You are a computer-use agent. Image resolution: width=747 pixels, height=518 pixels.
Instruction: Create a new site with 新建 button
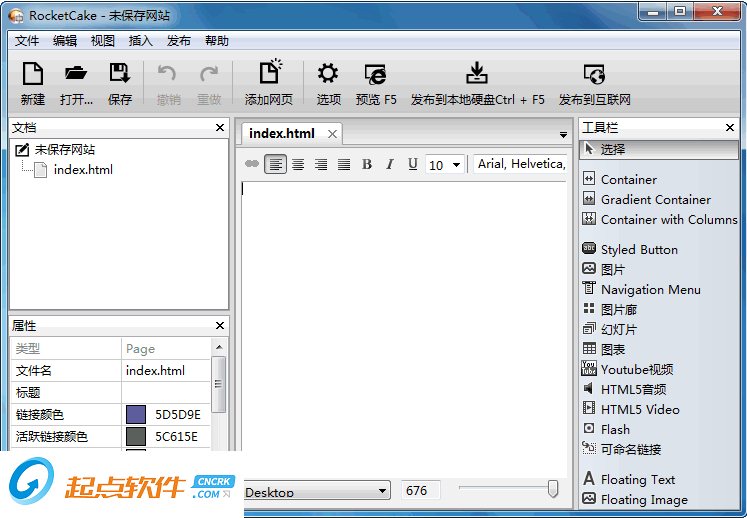32,83
